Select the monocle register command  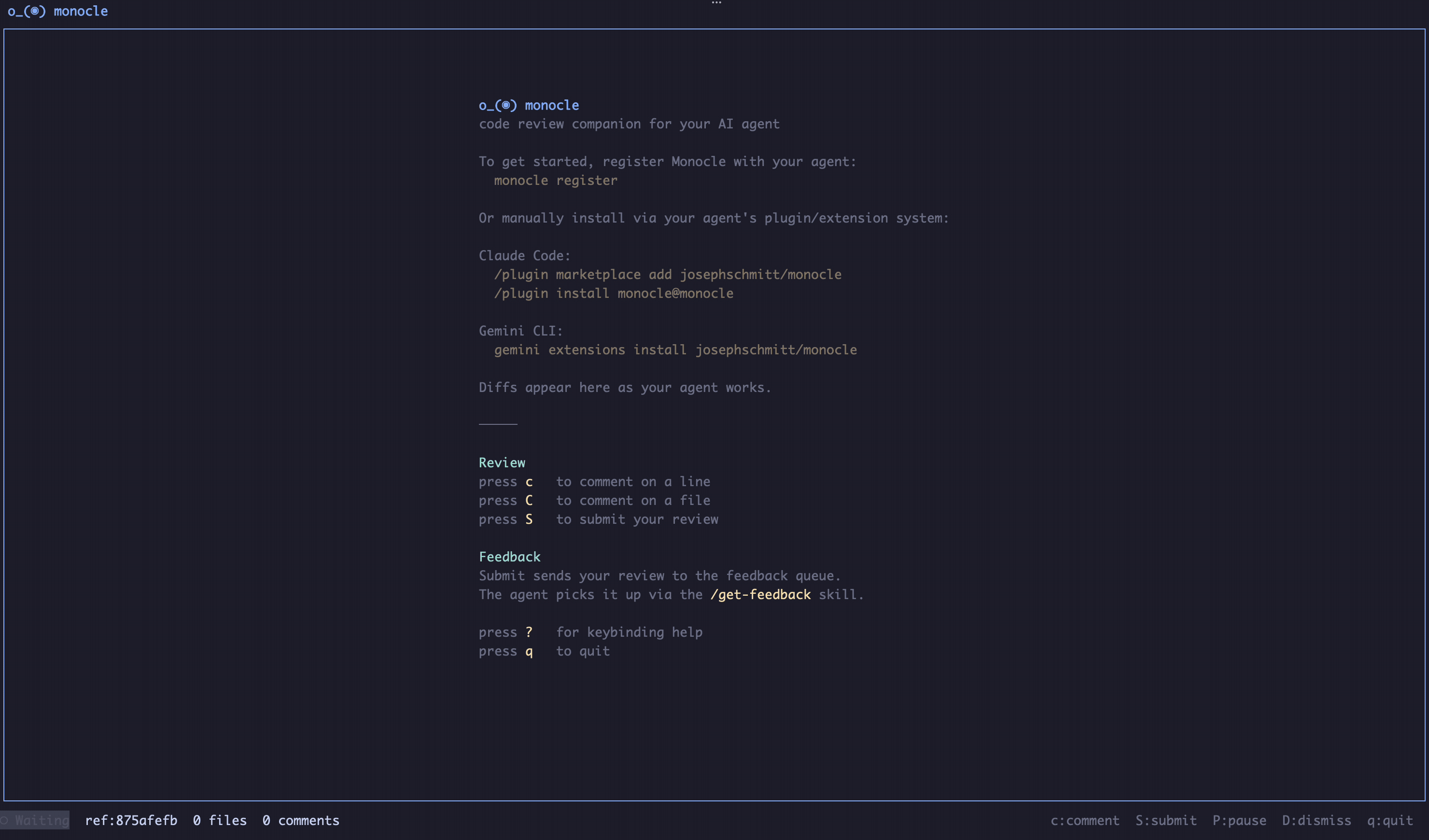coord(555,181)
